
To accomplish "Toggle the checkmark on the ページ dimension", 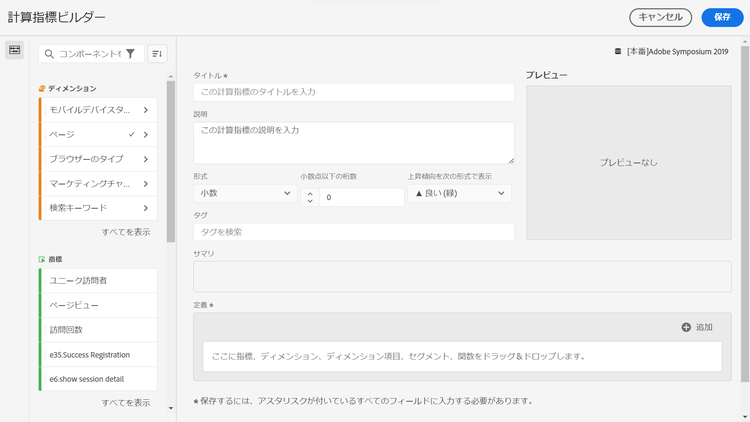I will pos(132,134).
